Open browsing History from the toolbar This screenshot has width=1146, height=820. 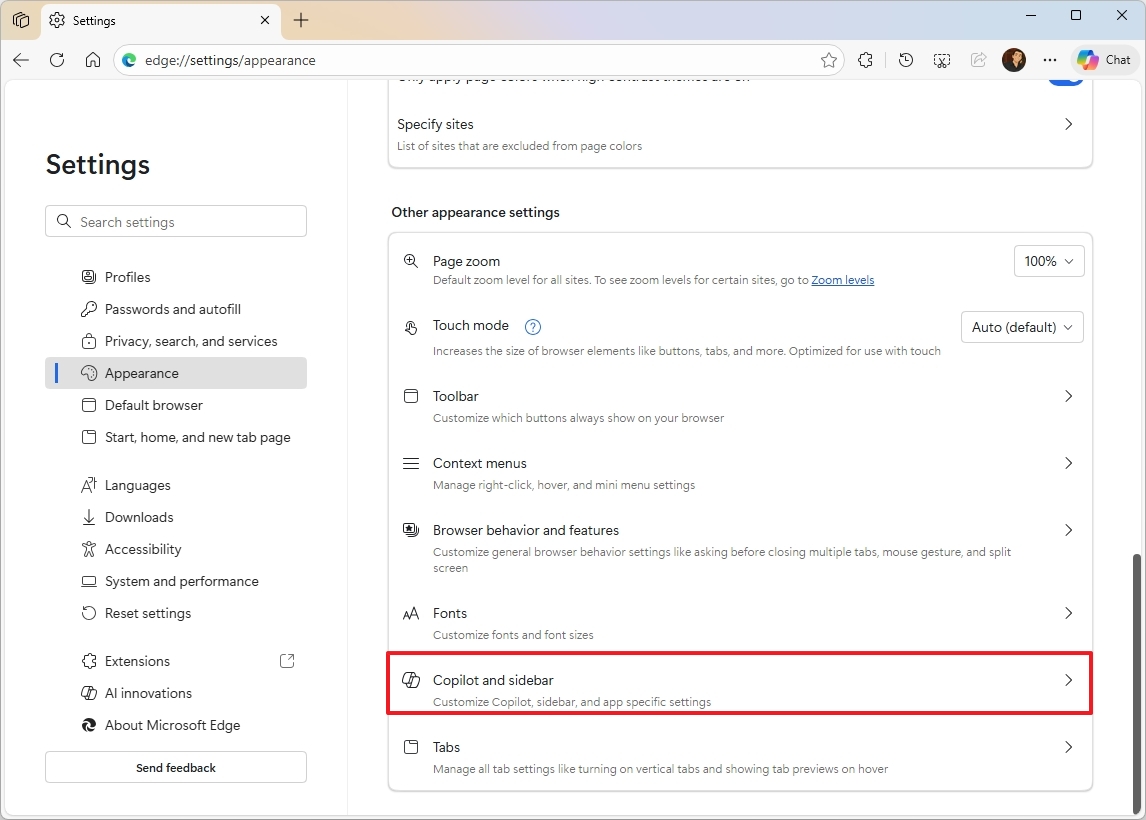tap(905, 60)
